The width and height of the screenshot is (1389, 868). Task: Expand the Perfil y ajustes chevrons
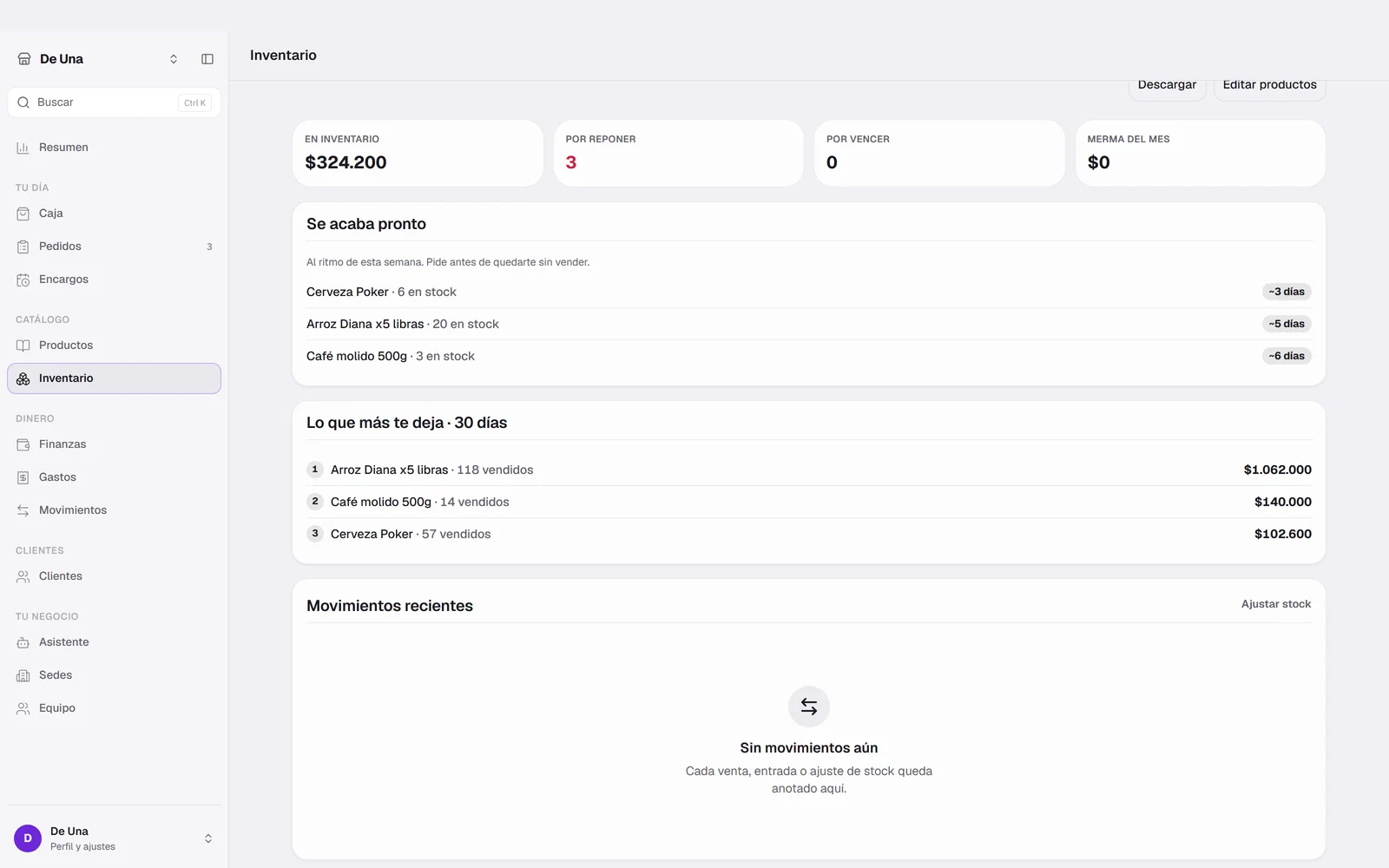(x=208, y=838)
